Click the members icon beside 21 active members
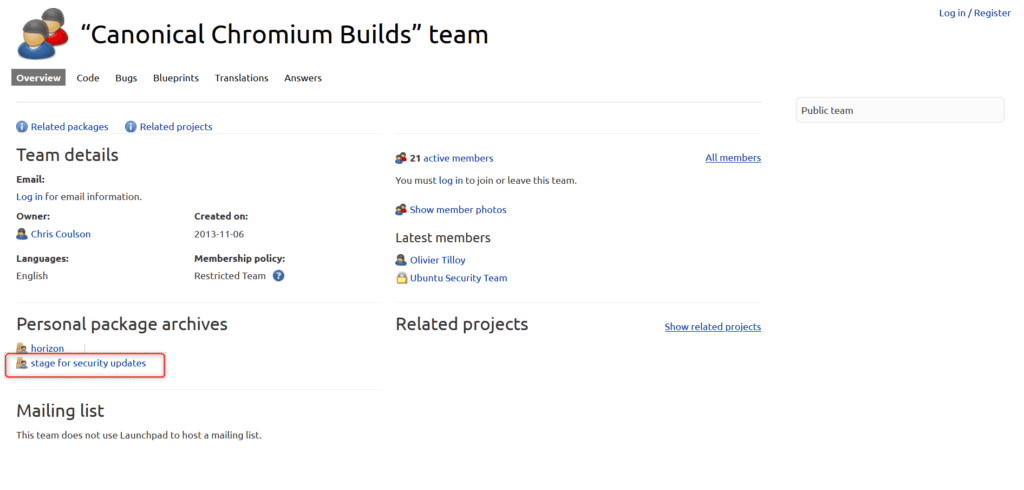 click(x=401, y=158)
